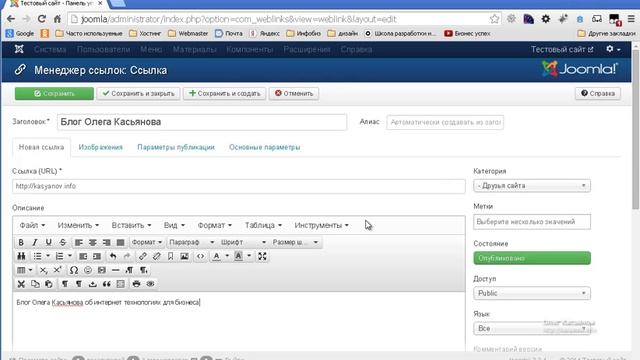Insert an image into the description
The width and height of the screenshot is (640, 360).
[184, 256]
